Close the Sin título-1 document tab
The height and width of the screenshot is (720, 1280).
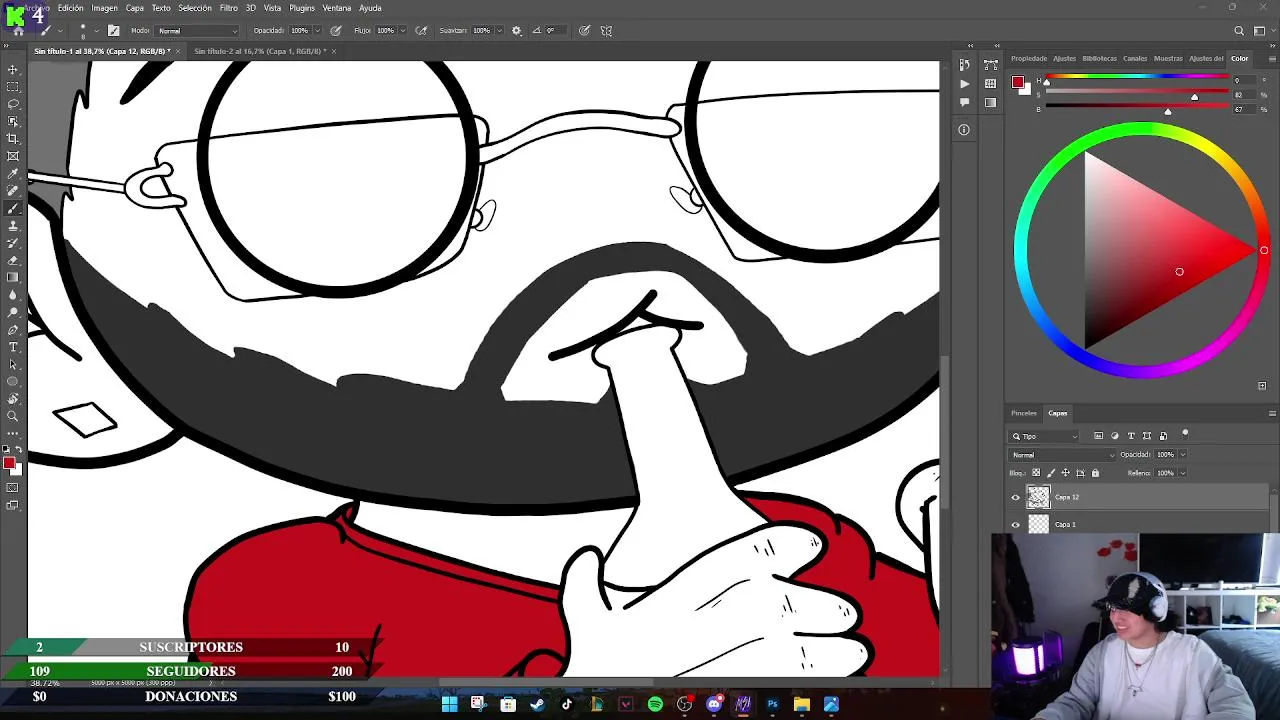176,51
